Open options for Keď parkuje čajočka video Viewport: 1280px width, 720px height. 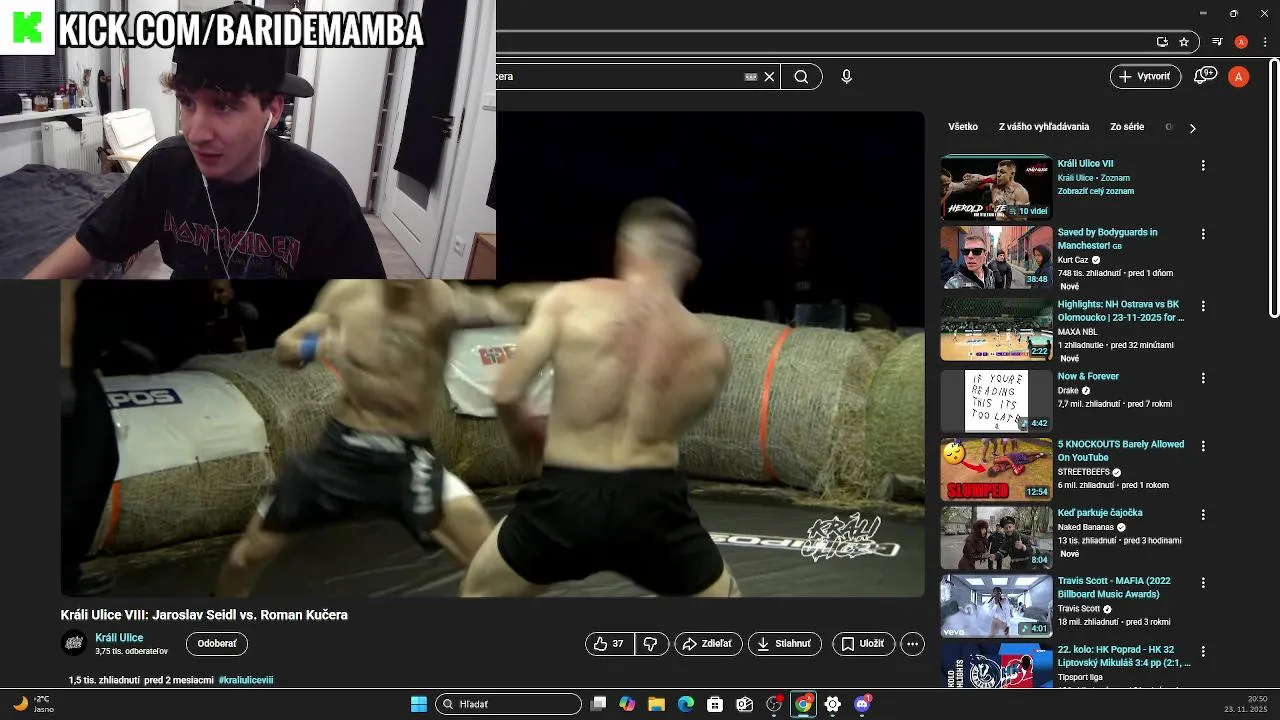1203,514
